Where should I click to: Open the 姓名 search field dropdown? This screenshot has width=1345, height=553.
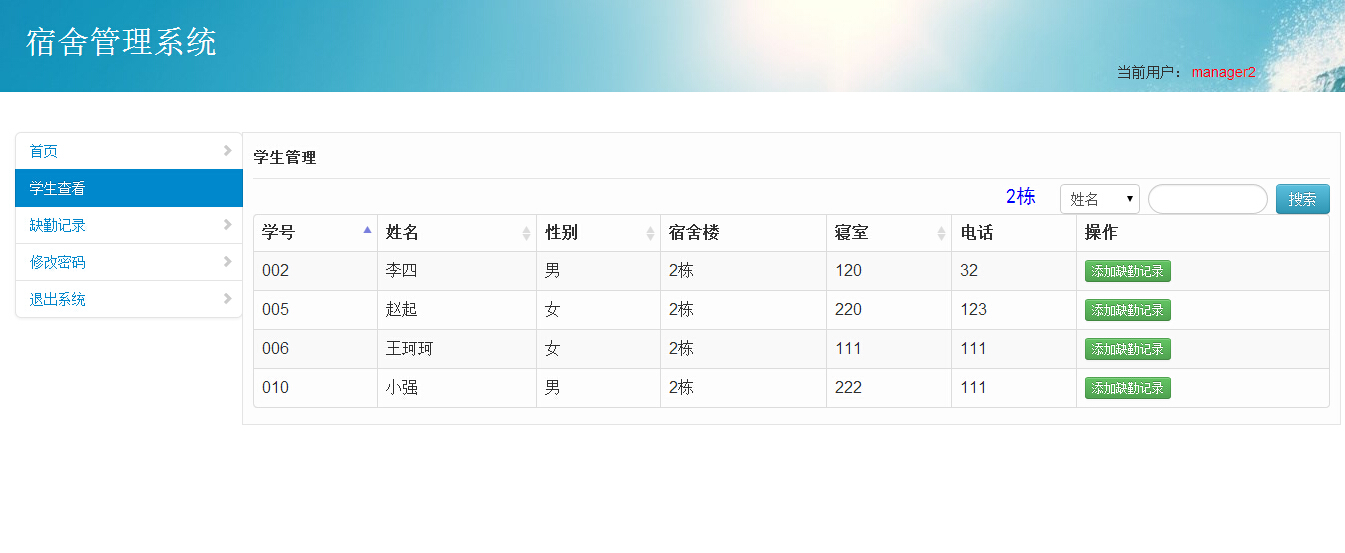[x=1100, y=199]
